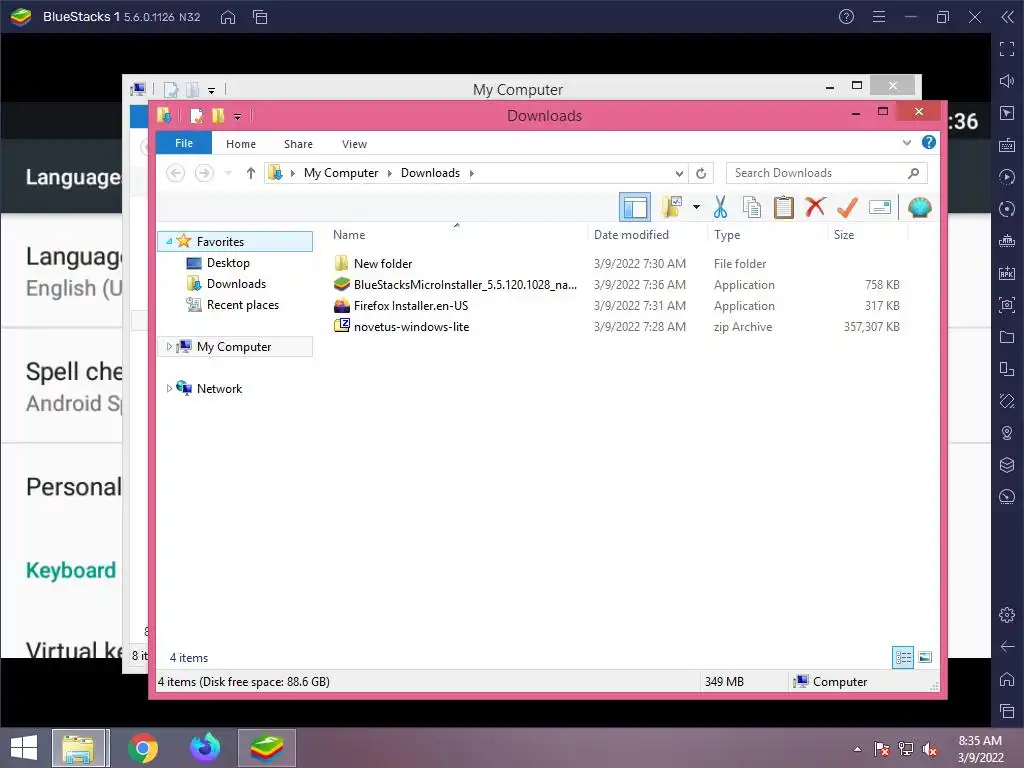The image size is (1024, 768).
Task: Open Google Chrome from the taskbar
Action: tap(143, 748)
